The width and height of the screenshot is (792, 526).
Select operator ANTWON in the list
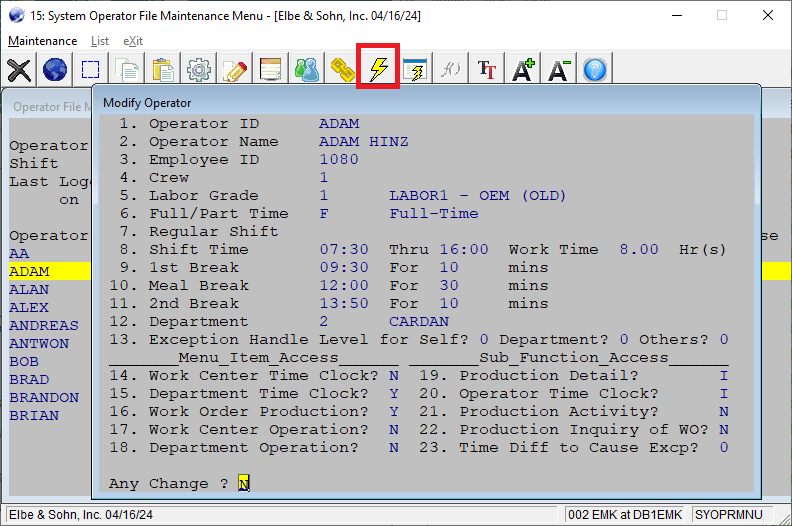(39, 344)
